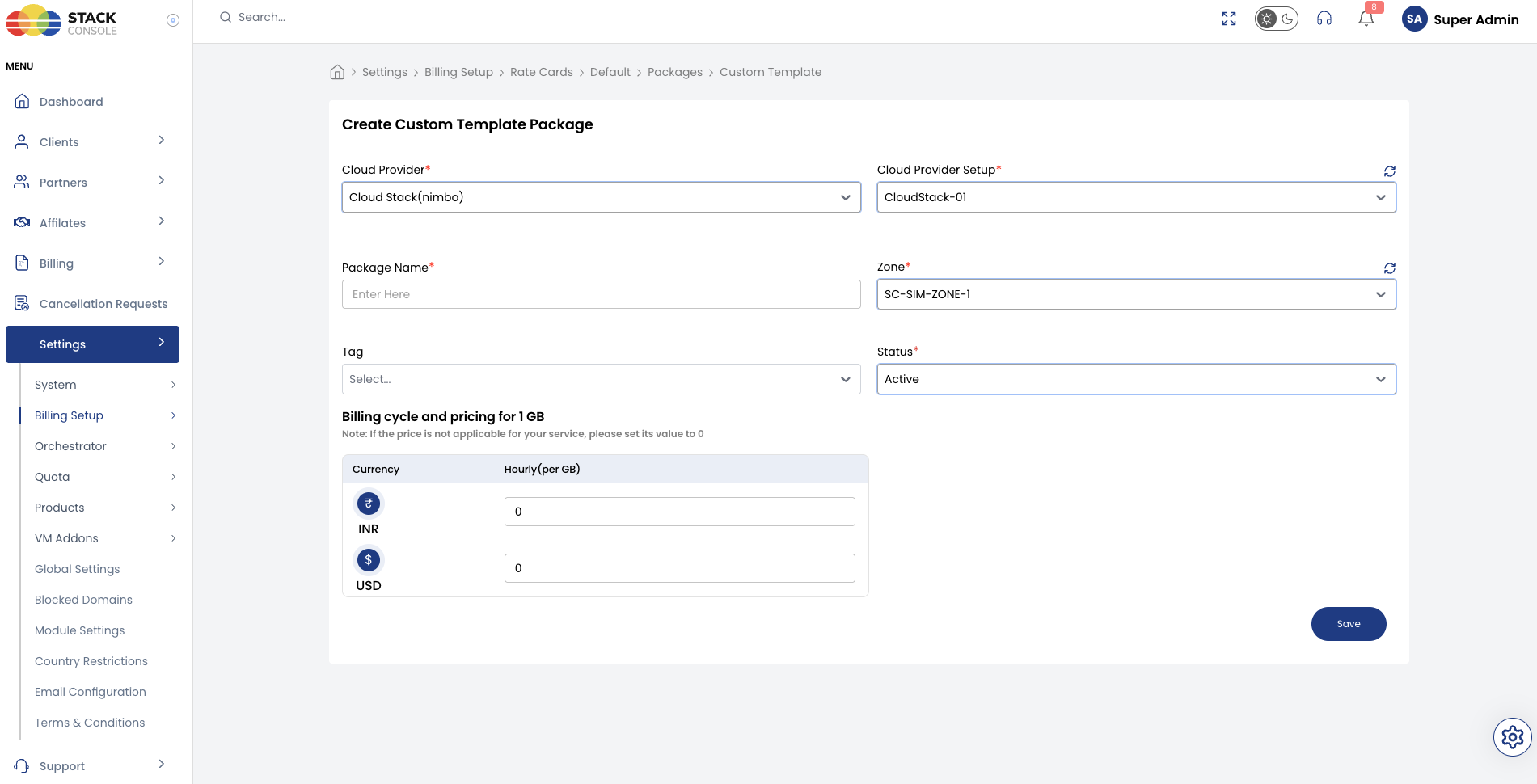
Task: Open Rate Cards breadcrumb link
Action: point(542,72)
